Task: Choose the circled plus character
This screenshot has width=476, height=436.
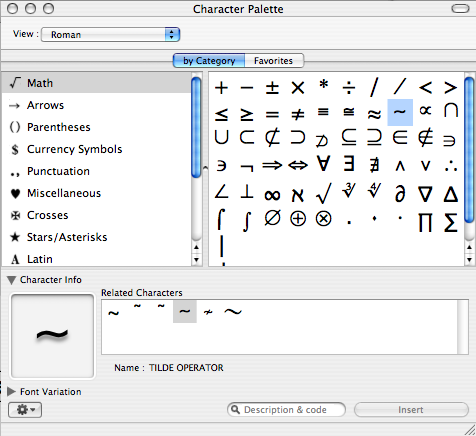Action: click(298, 219)
